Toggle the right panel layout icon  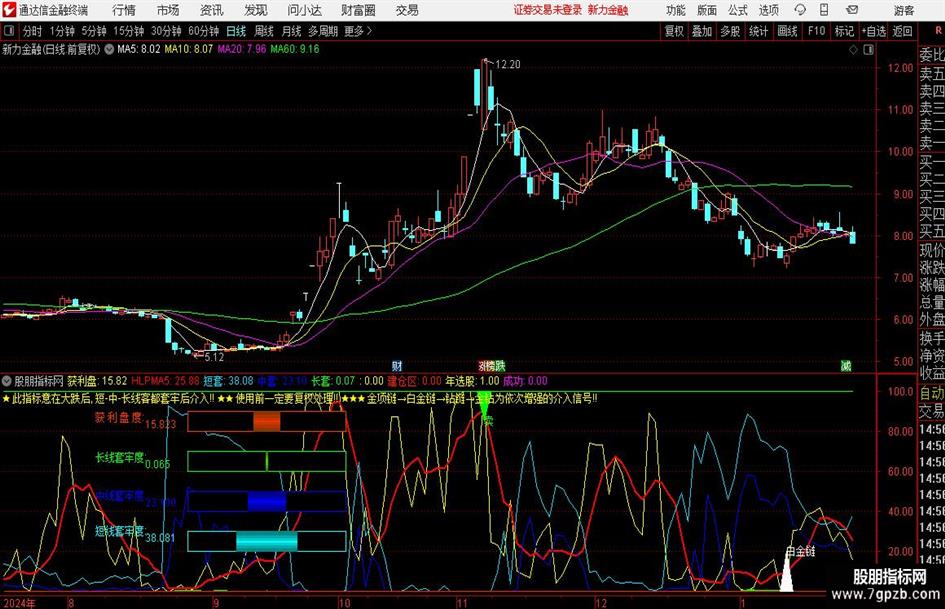point(868,50)
